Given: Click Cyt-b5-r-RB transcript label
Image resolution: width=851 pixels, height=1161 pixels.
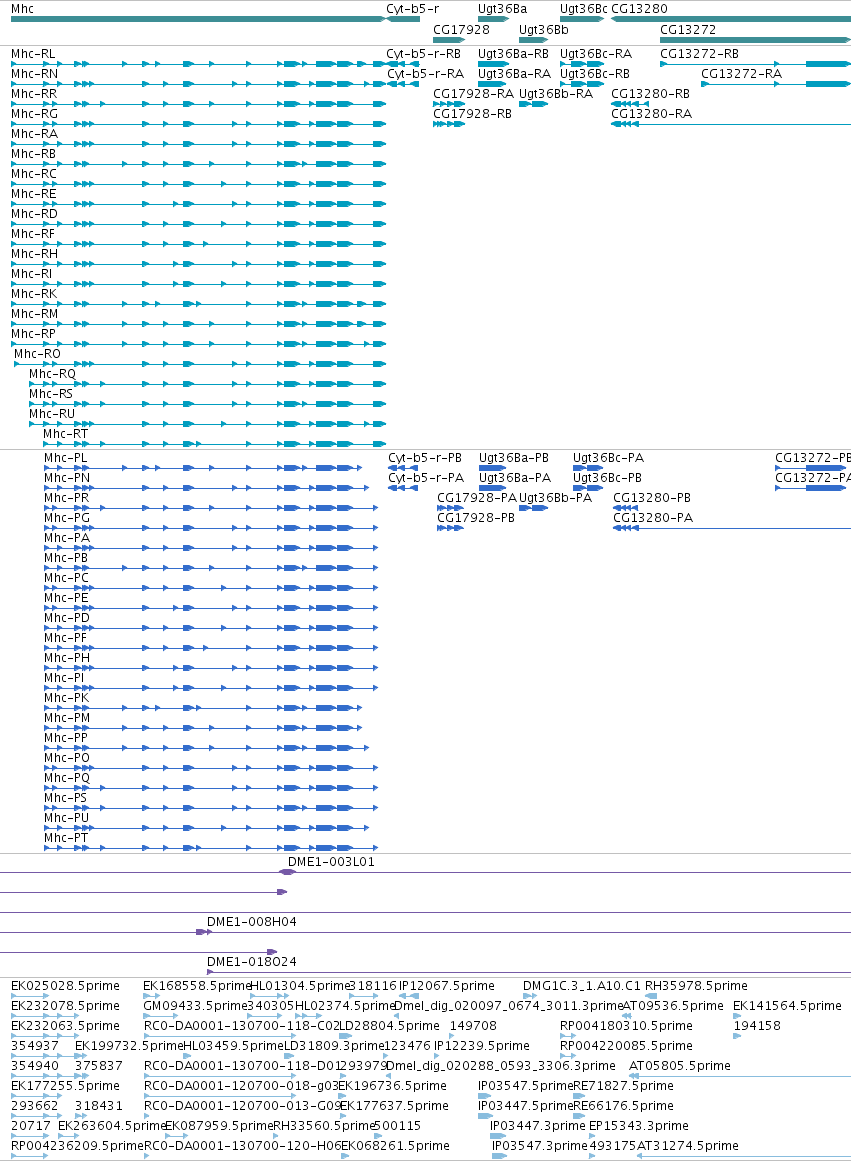Looking at the screenshot, I should coord(424,54).
